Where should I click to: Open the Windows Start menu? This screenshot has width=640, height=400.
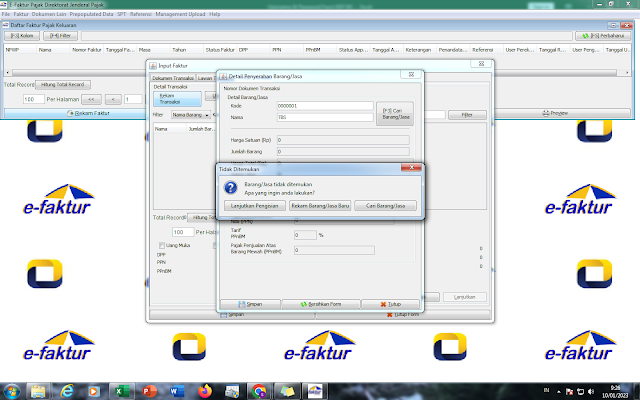point(11,391)
